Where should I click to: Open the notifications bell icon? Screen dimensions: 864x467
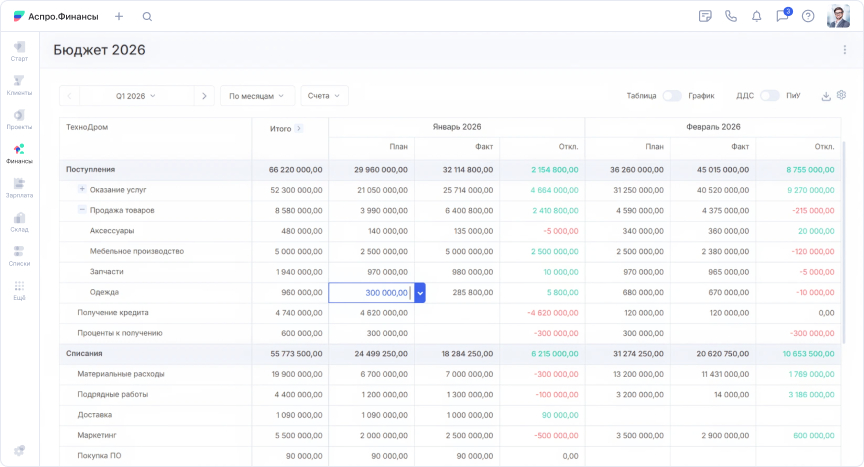point(757,16)
